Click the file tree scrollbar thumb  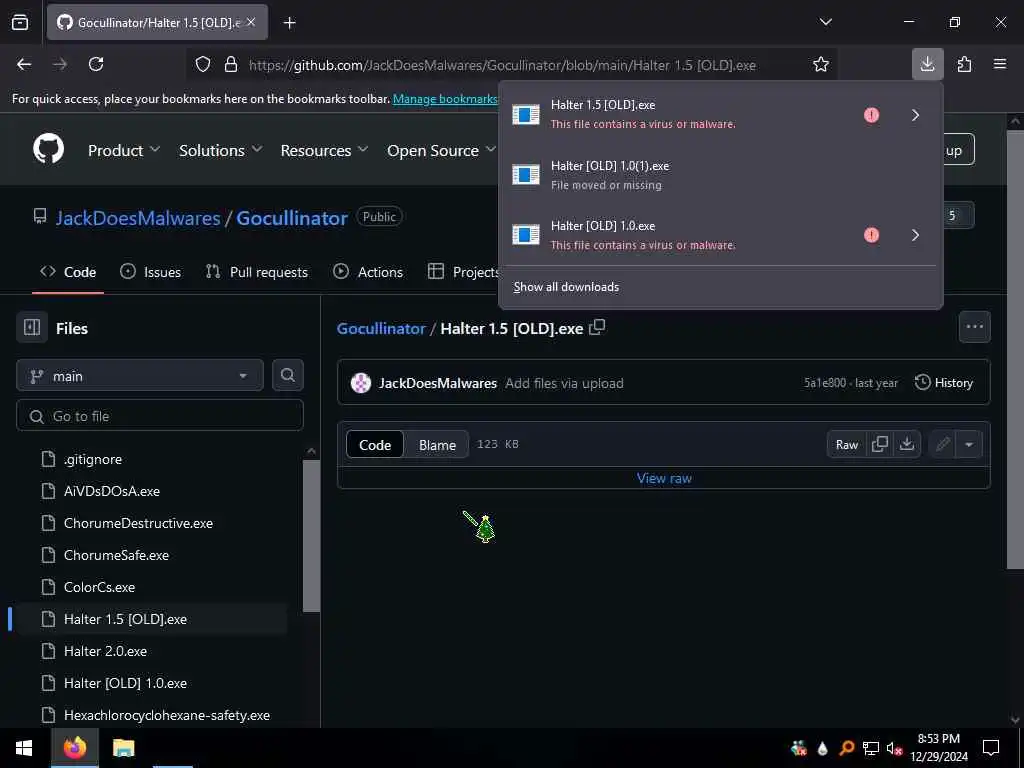pyautogui.click(x=312, y=536)
